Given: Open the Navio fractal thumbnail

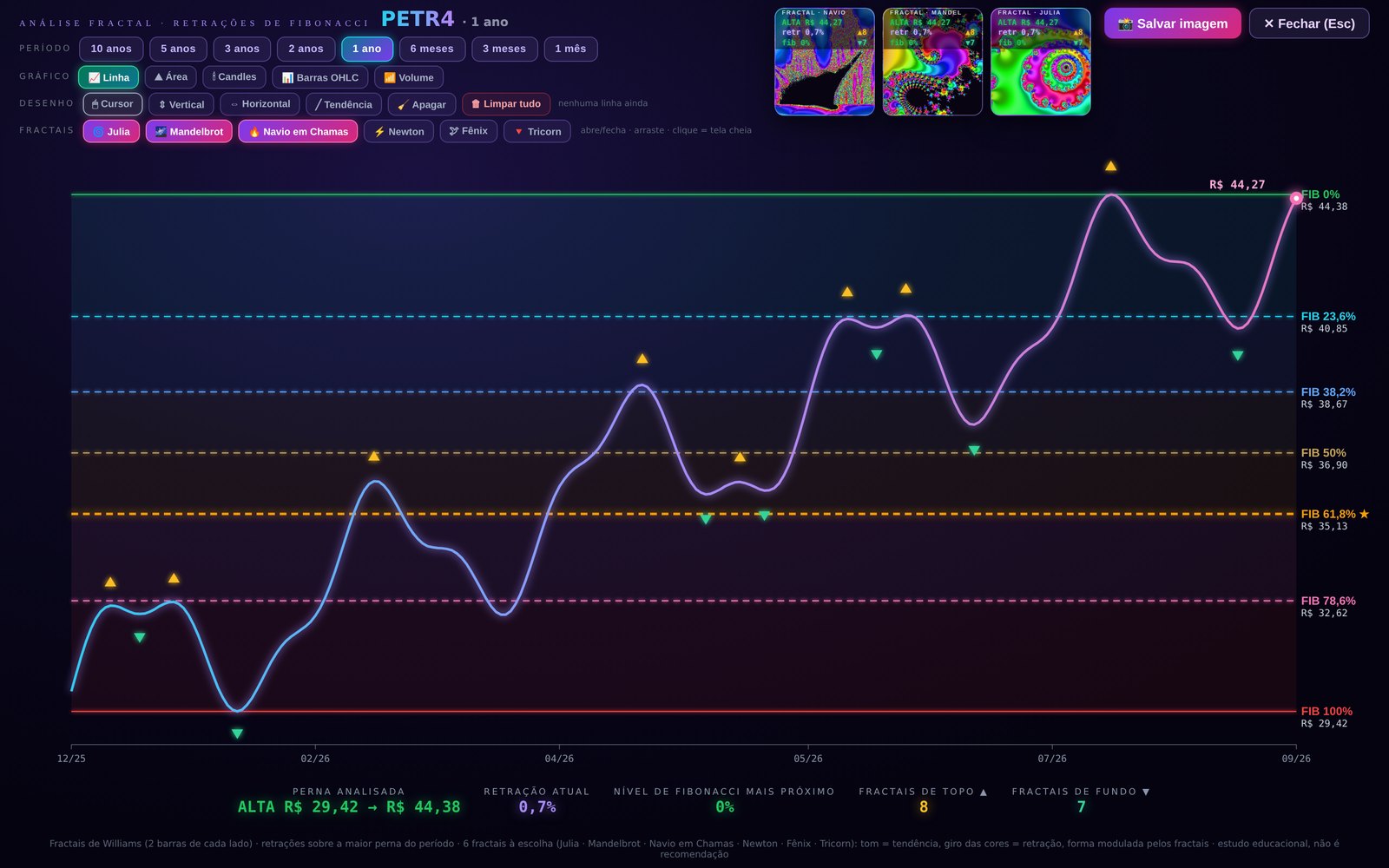Looking at the screenshot, I should [825, 62].
